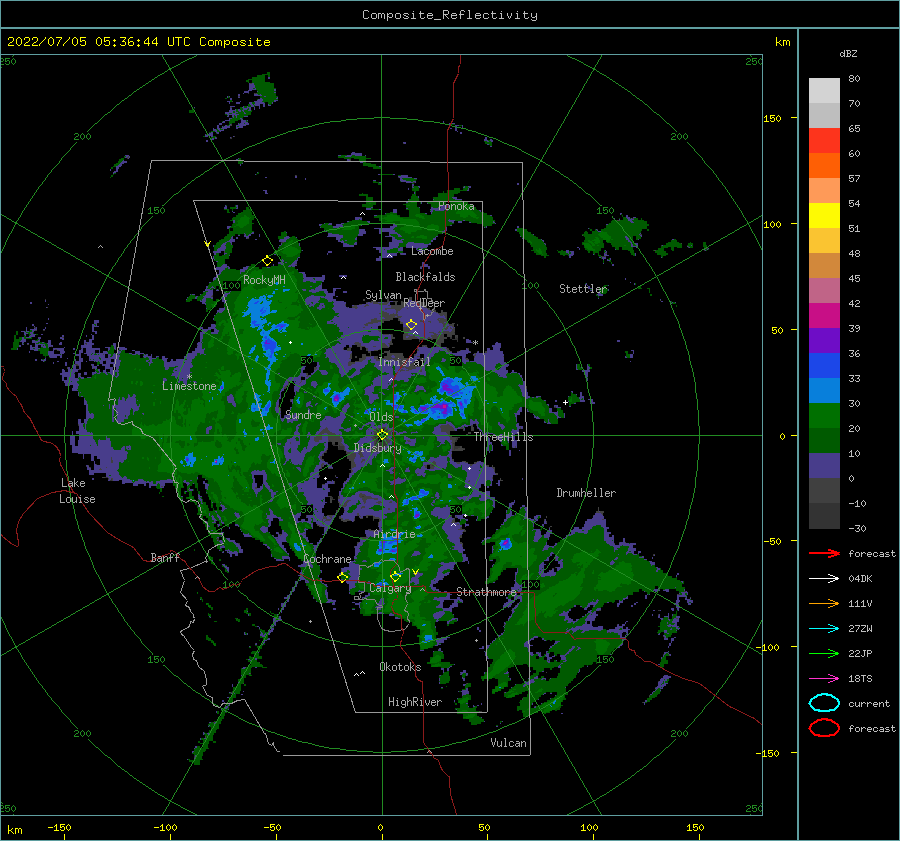Select the white 04DK arrow legend icon

click(x=824, y=578)
